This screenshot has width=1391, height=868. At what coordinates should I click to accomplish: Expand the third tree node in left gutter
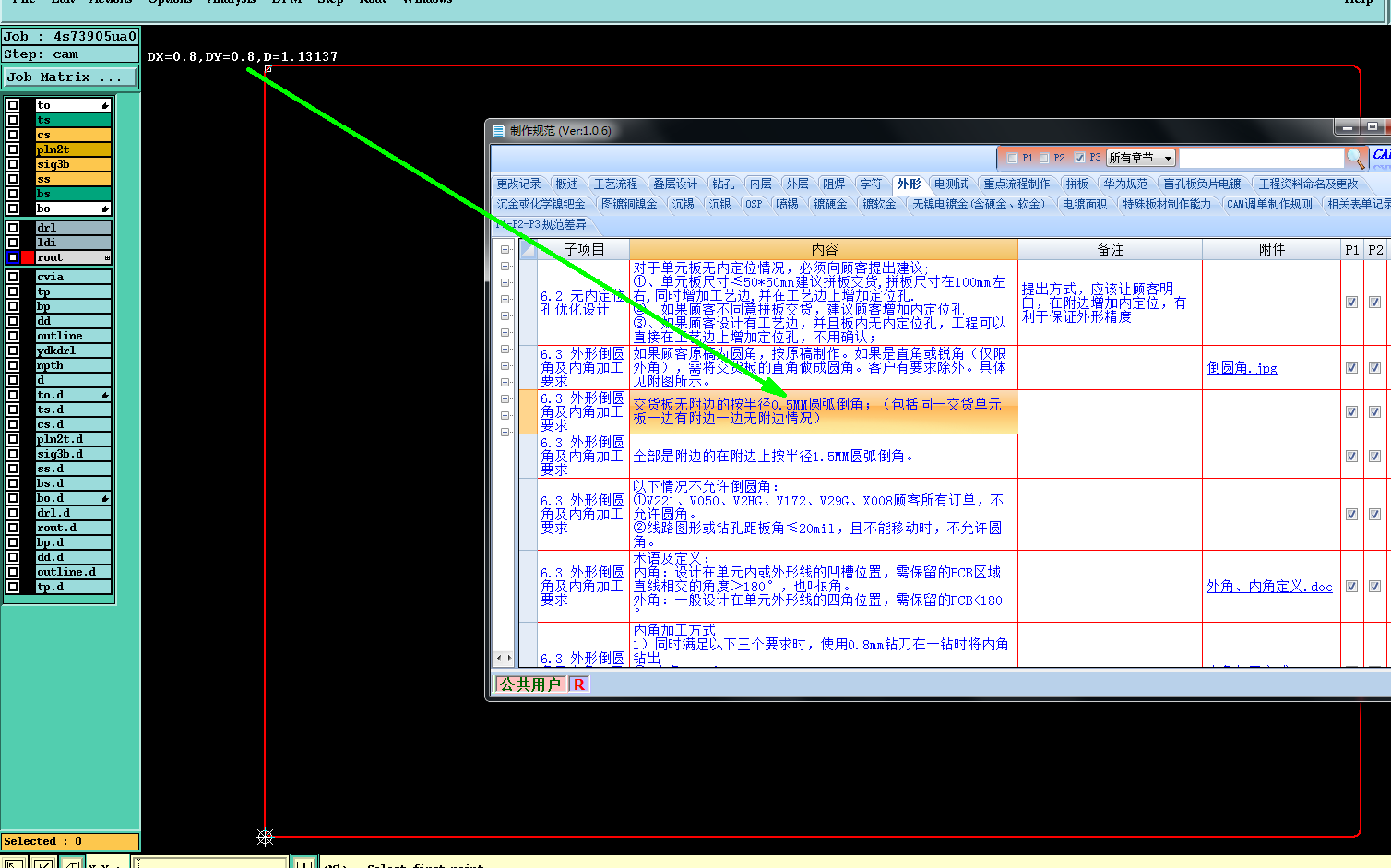[x=505, y=282]
